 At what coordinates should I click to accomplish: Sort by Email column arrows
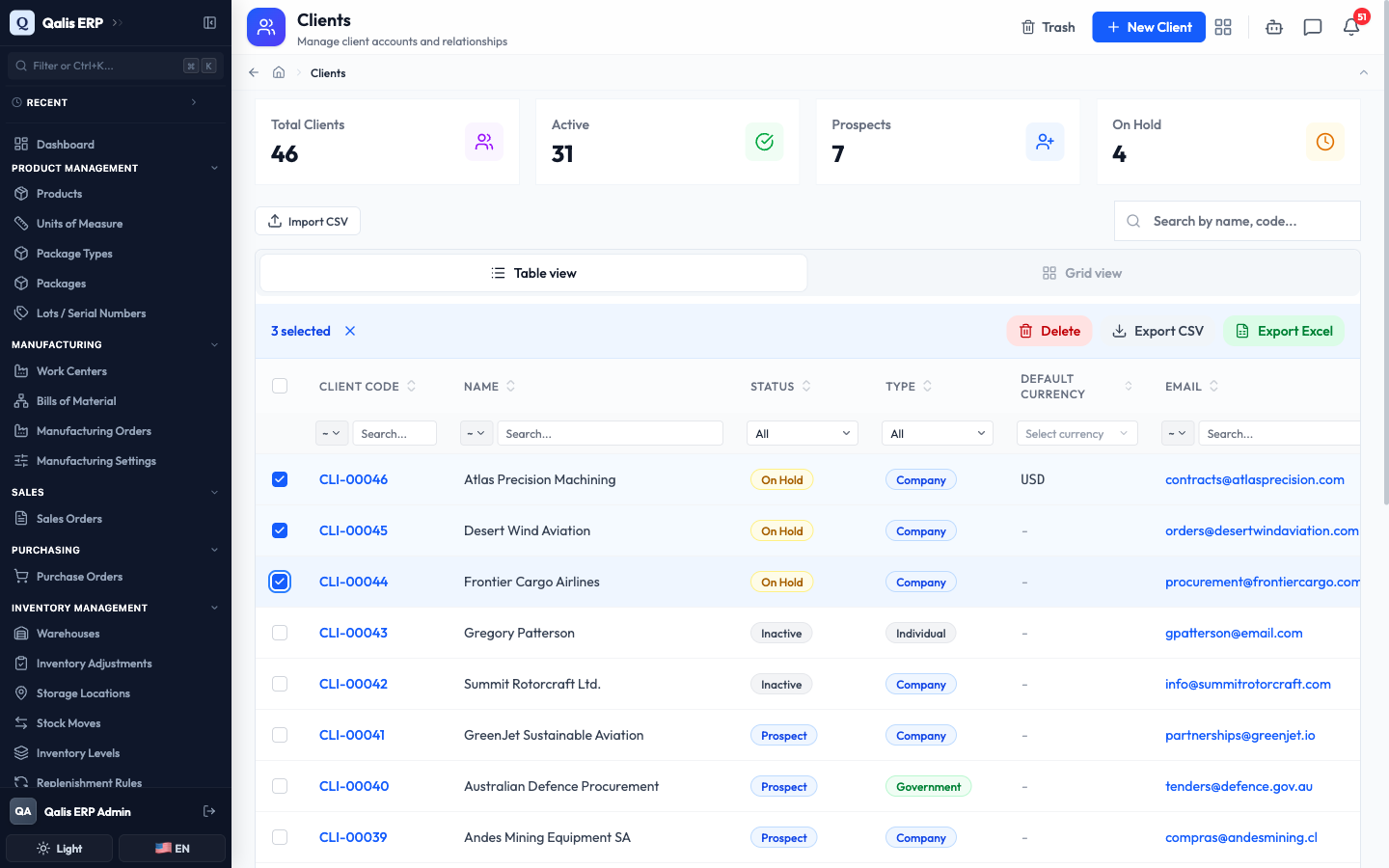pyautogui.click(x=1213, y=386)
